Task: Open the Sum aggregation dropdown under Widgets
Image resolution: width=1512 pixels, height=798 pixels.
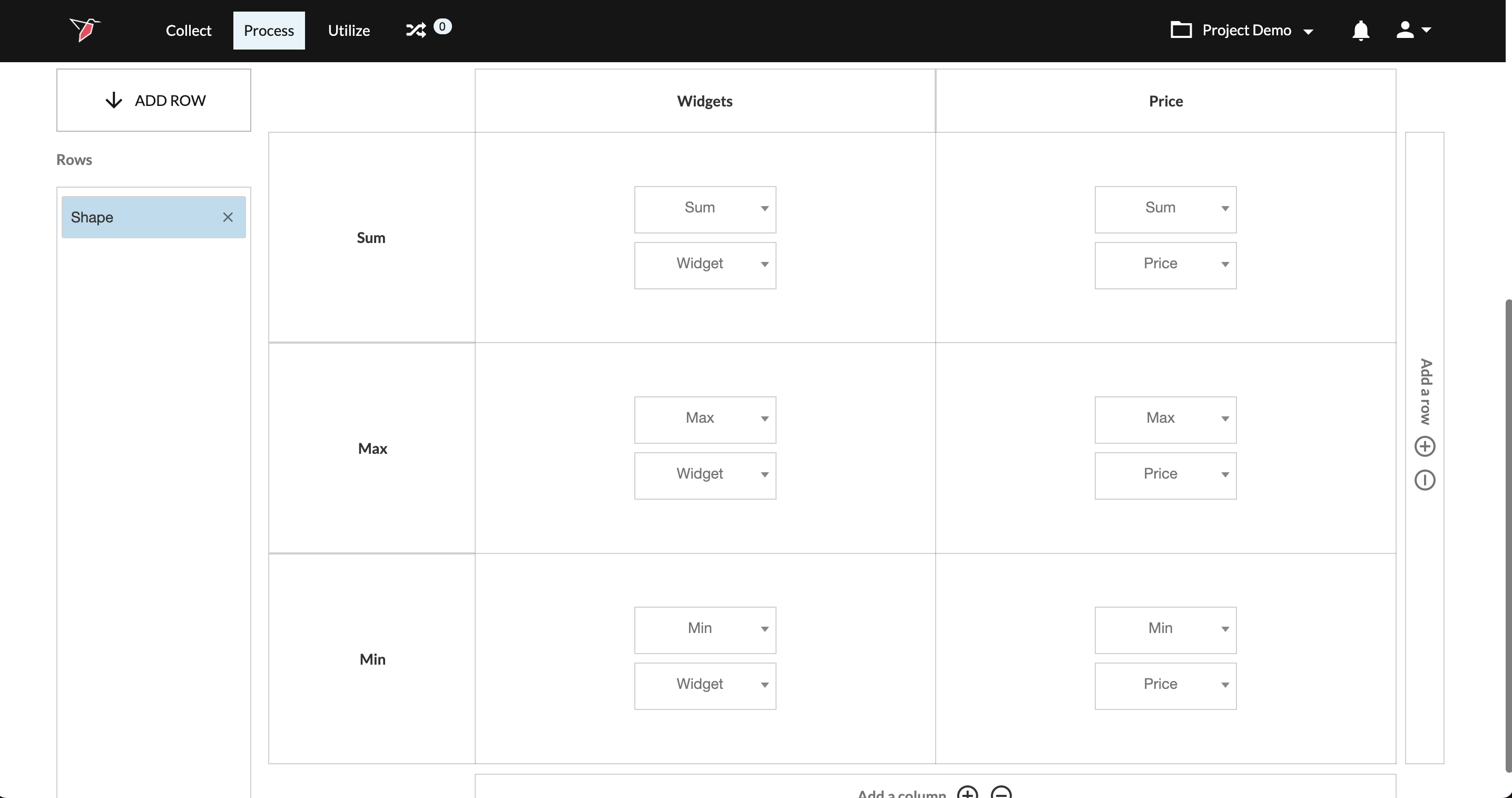Action: pos(704,210)
